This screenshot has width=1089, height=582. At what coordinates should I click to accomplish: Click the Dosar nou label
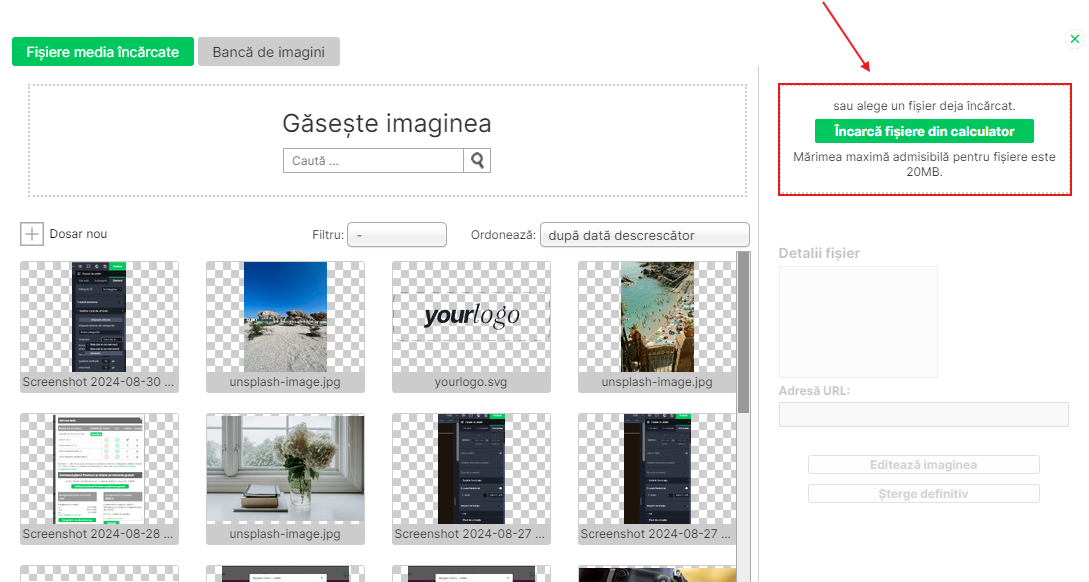click(78, 234)
